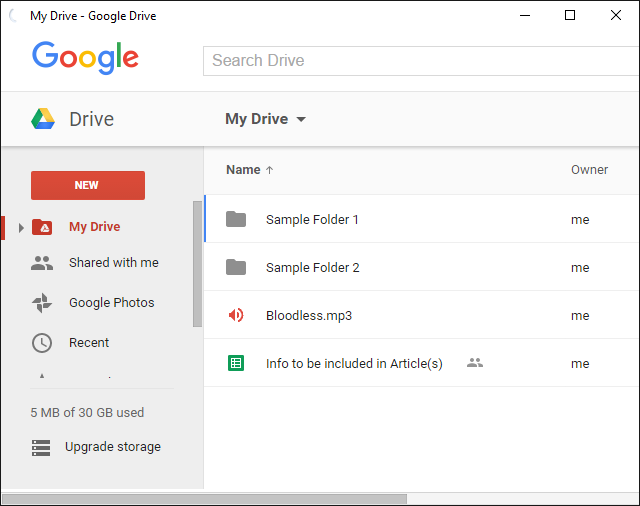This screenshot has height=506, width=640.
Task: Click the Drive text next to the logo
Action: point(91,119)
